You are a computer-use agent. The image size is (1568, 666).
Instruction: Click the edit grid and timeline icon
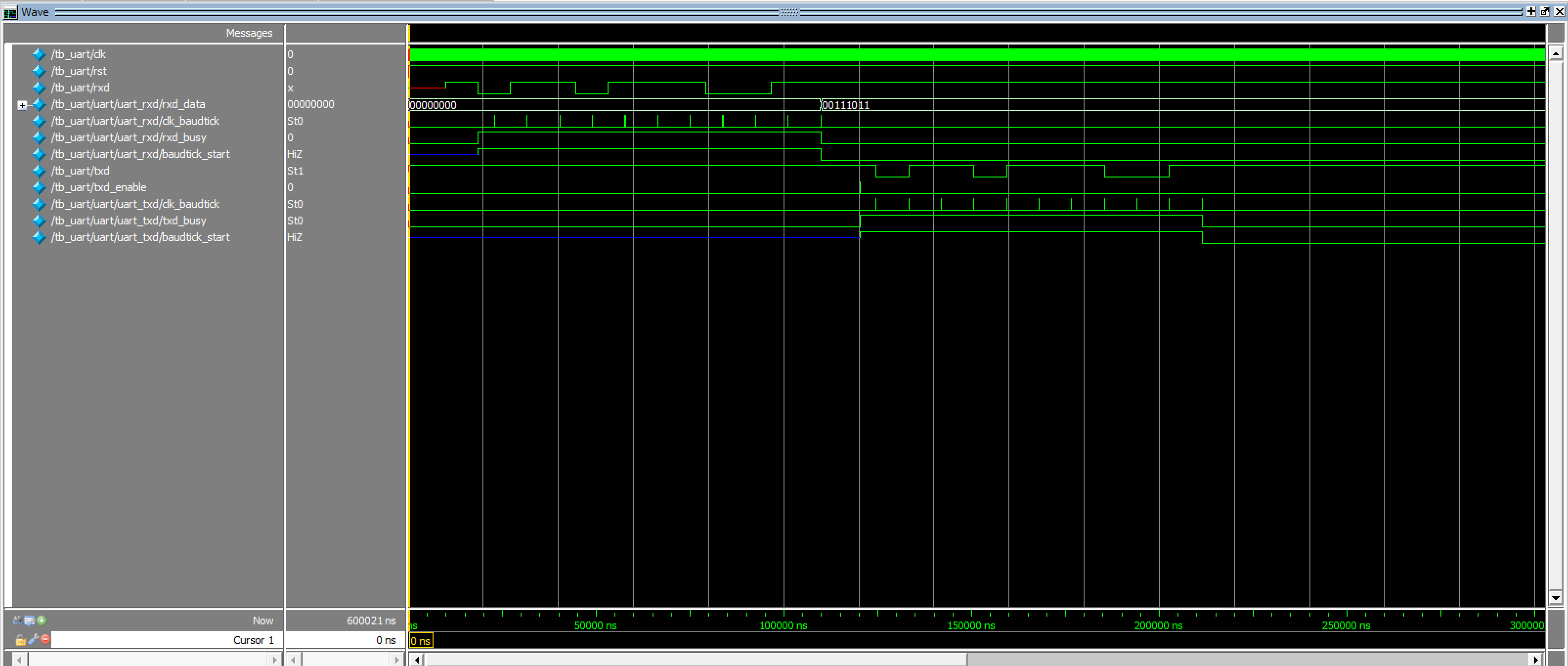click(x=29, y=621)
